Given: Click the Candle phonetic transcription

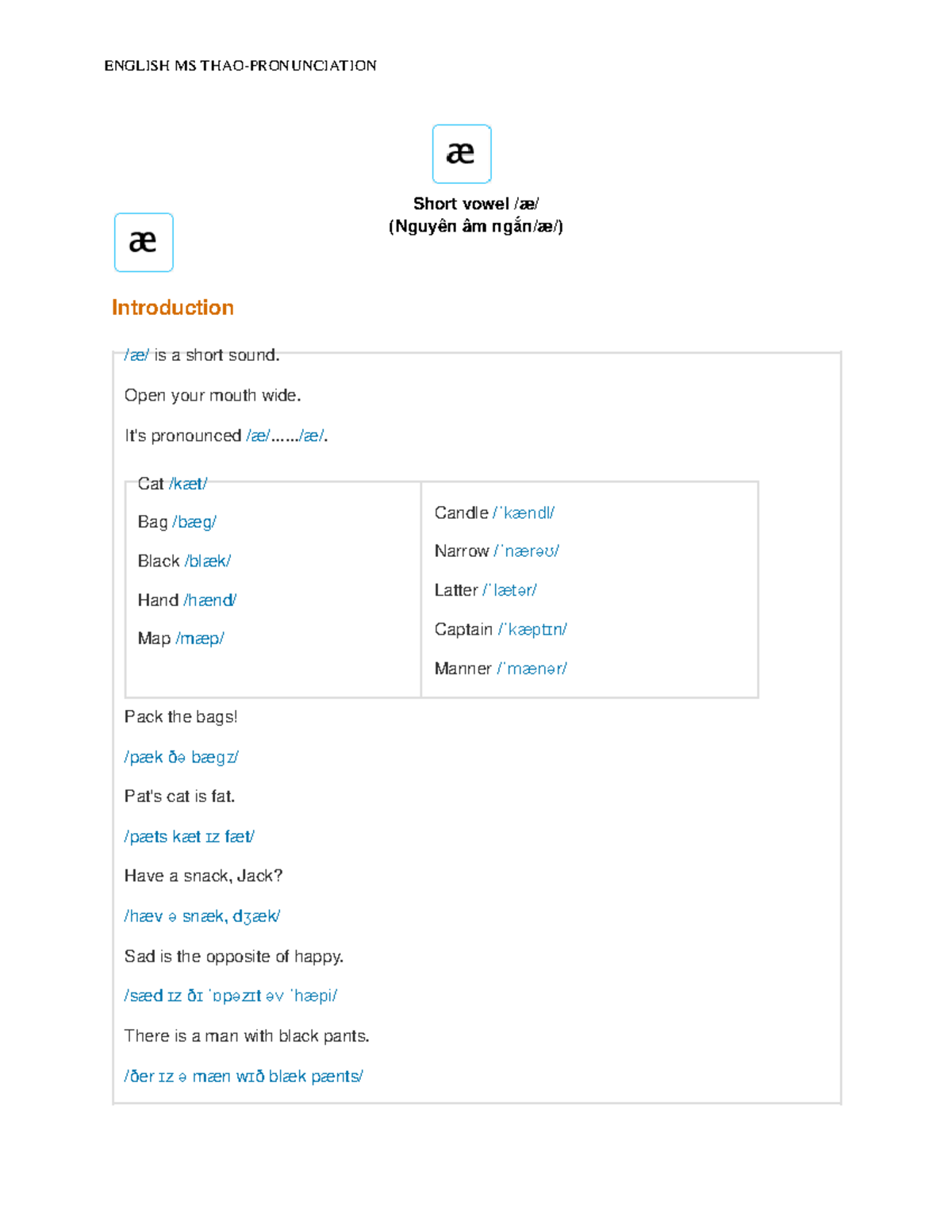Looking at the screenshot, I should coord(524,513).
